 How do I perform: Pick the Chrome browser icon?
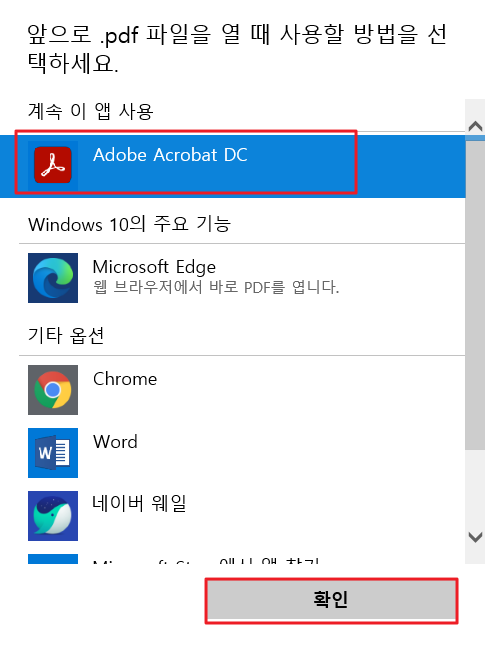pos(53,390)
